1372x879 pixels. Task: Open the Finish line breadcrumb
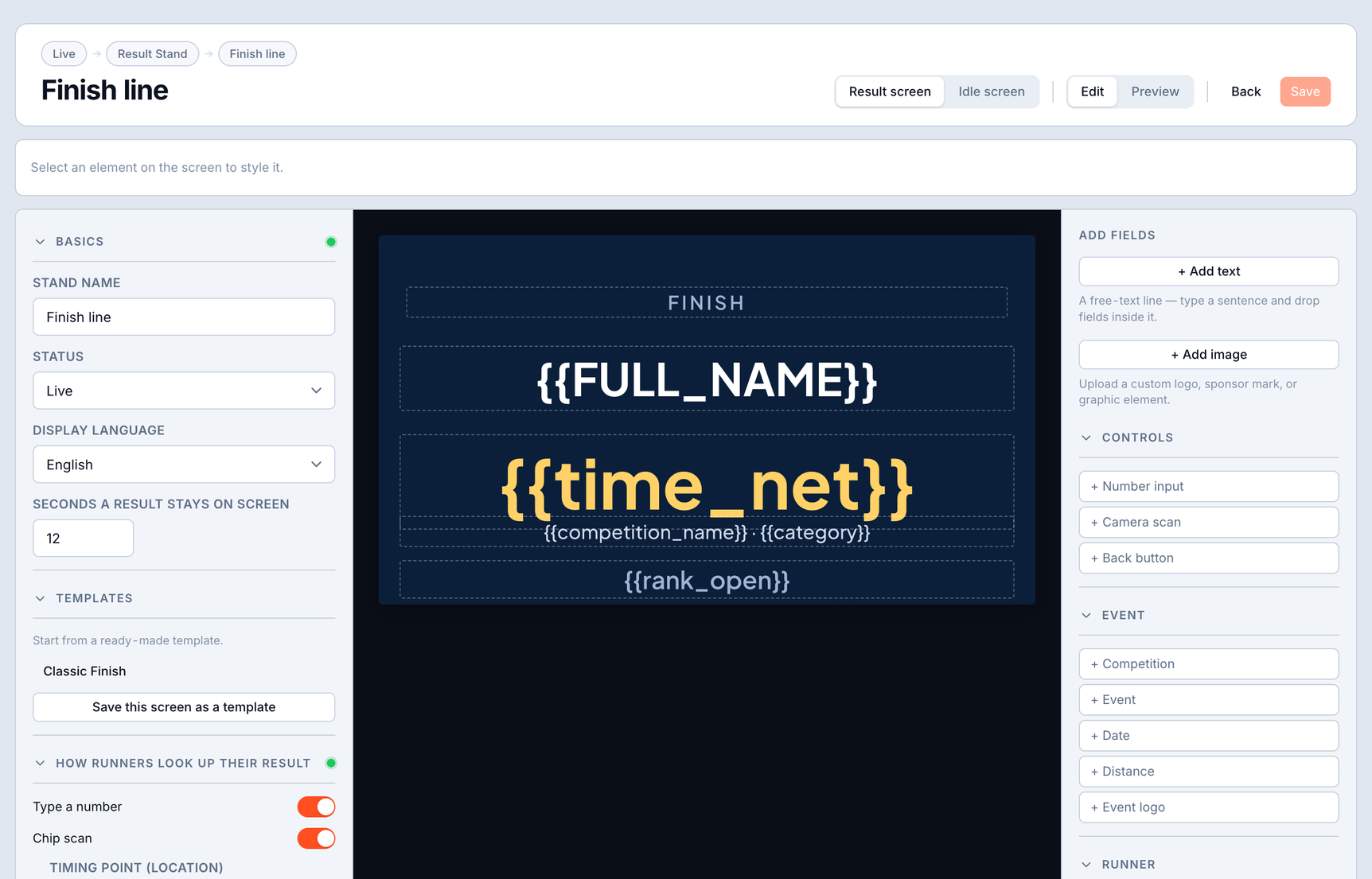coord(257,54)
